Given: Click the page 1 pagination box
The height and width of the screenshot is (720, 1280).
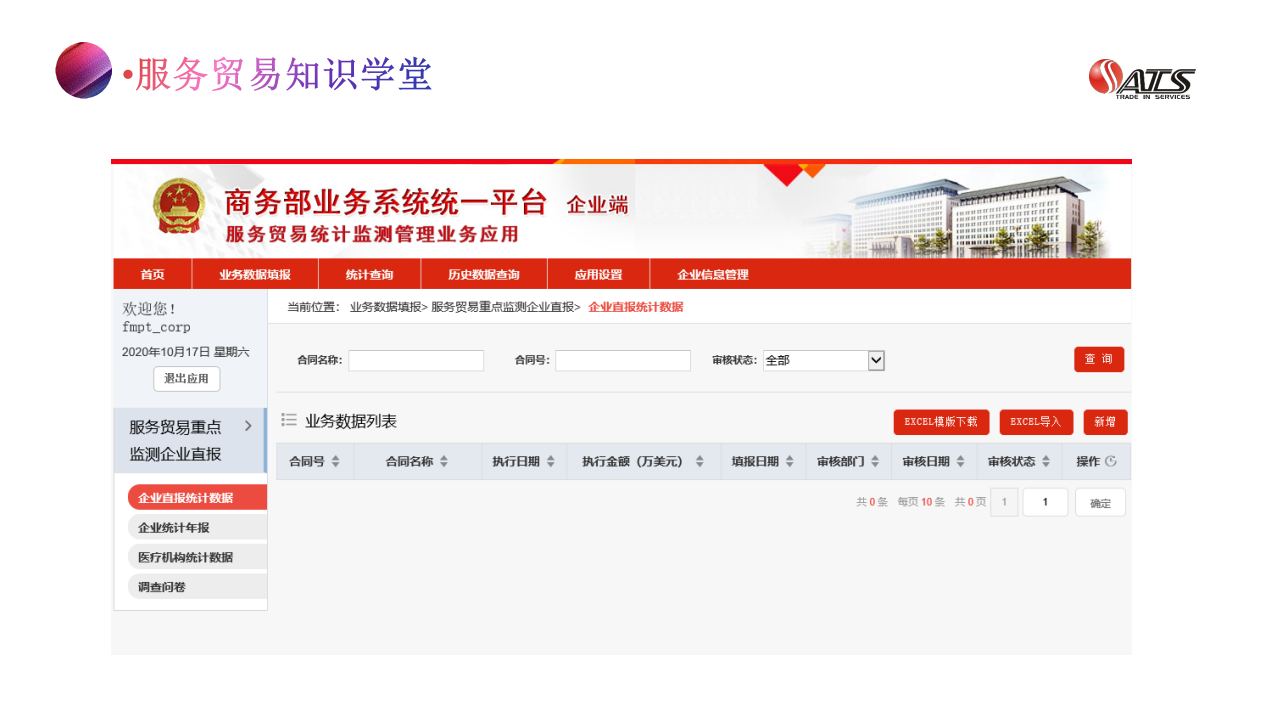Looking at the screenshot, I should pyautogui.click(x=1004, y=502).
